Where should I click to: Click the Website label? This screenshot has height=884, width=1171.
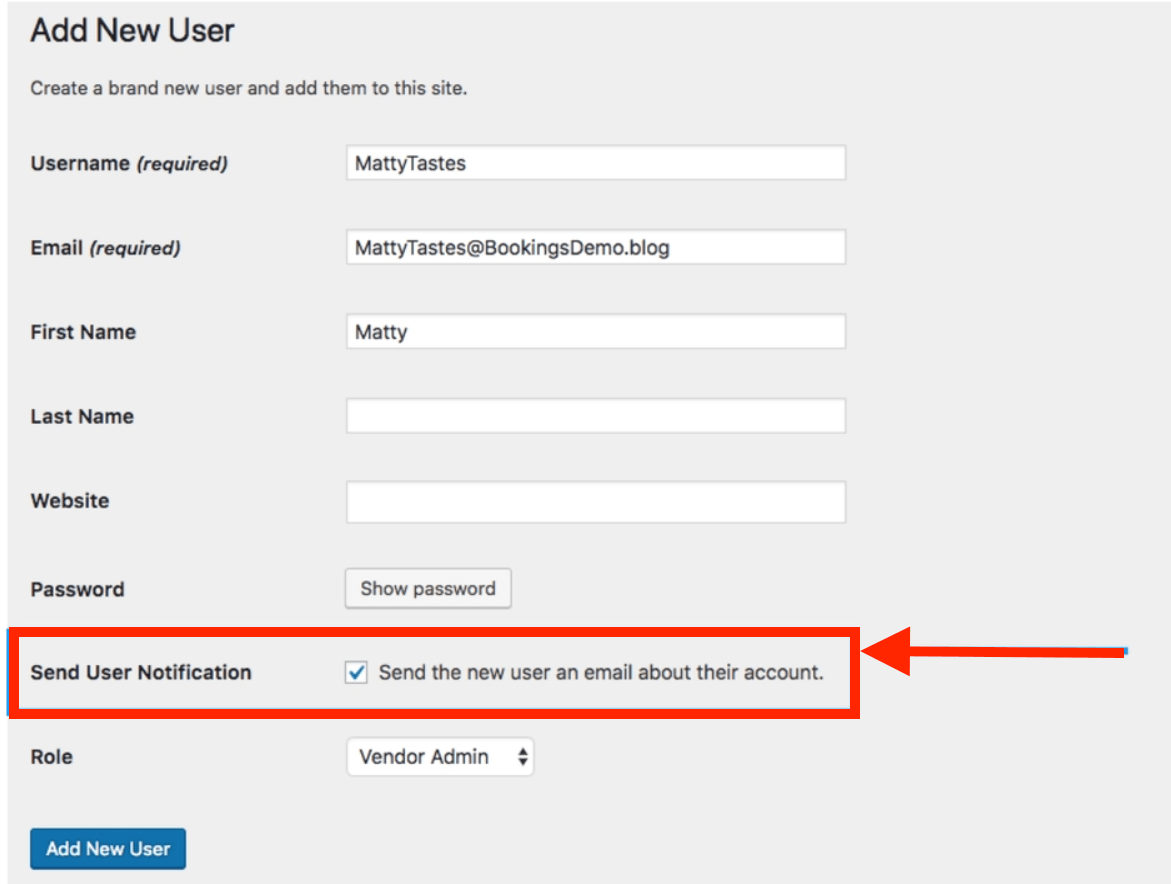(70, 501)
